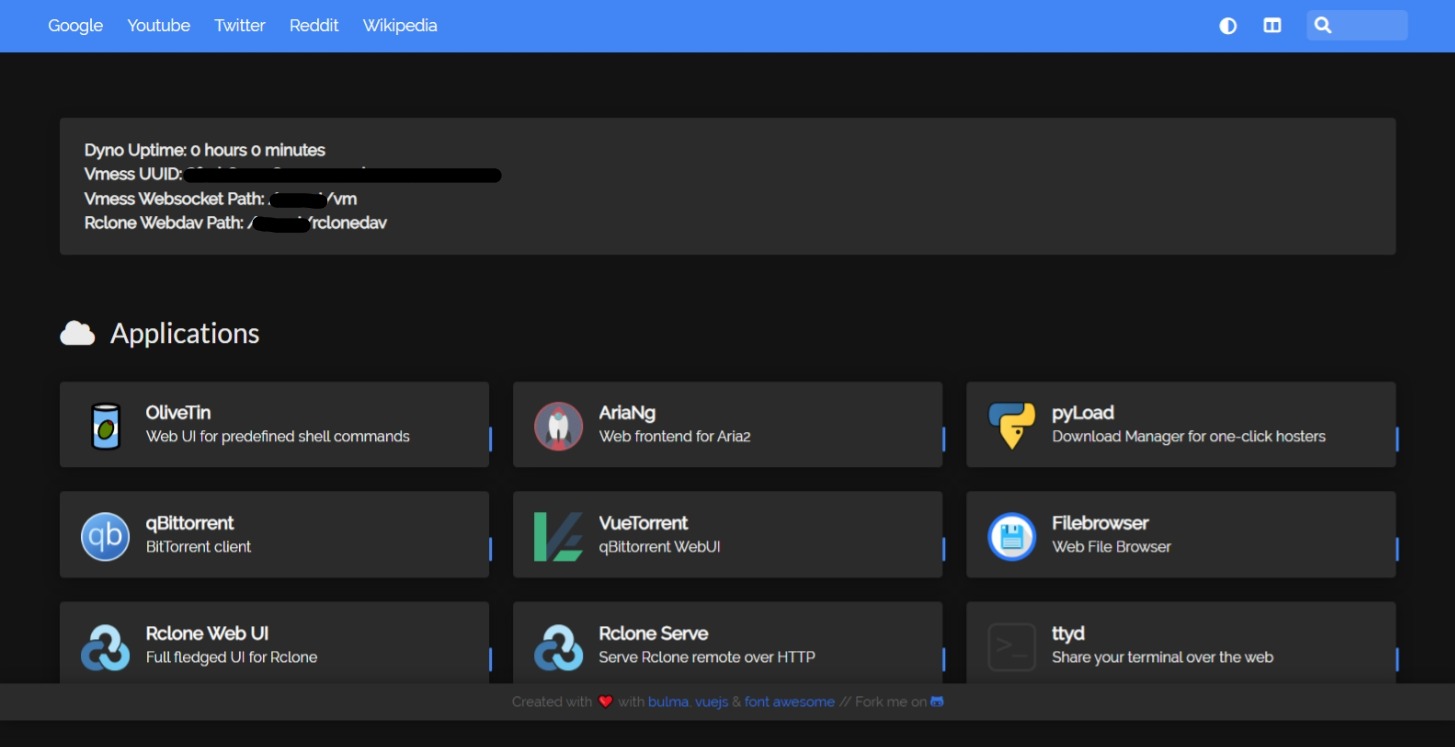Click the 'Web File Browser' description

tap(1111, 547)
